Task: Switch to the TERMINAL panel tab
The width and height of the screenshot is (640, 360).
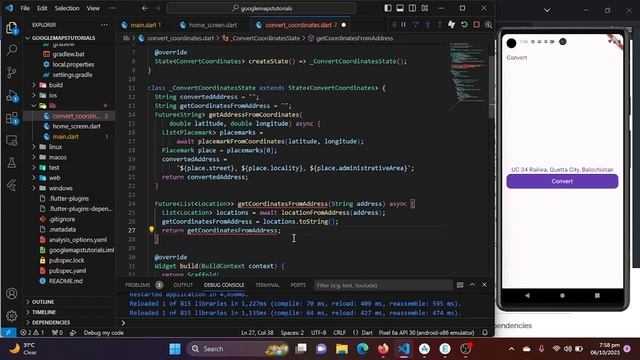Action: click(267, 285)
